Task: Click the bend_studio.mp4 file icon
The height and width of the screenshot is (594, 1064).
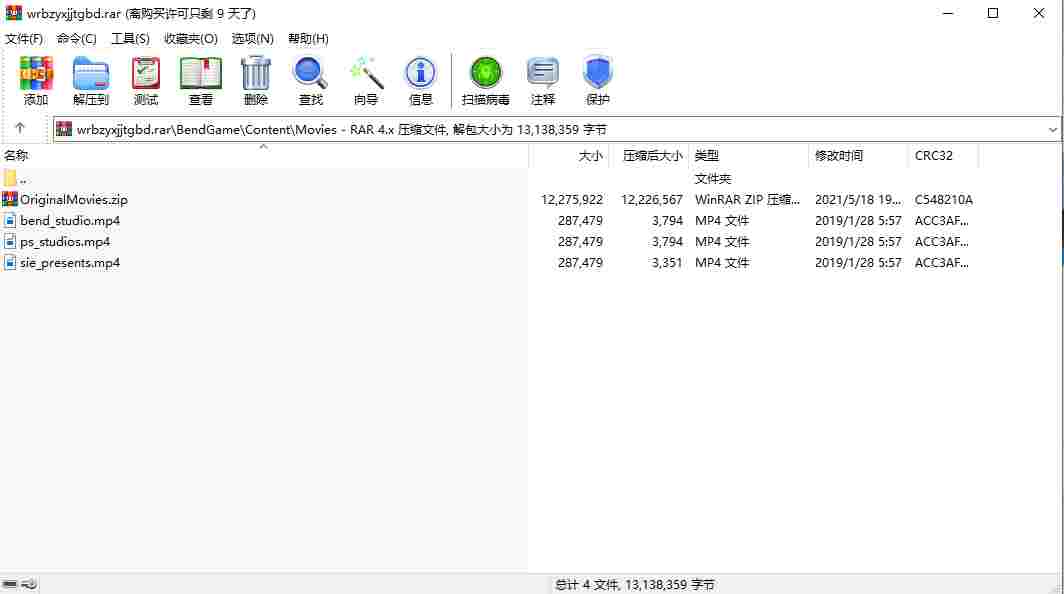Action: (x=10, y=221)
